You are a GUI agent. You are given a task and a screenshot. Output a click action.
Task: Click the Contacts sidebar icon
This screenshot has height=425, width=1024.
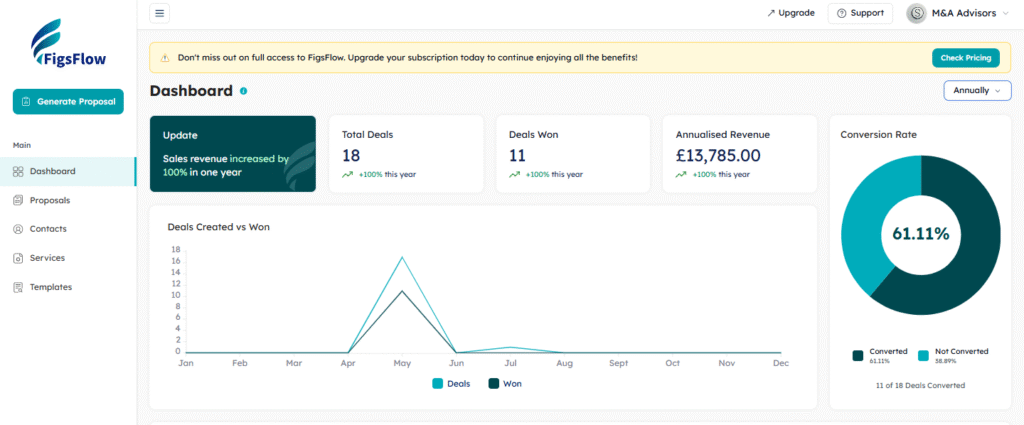click(18, 229)
